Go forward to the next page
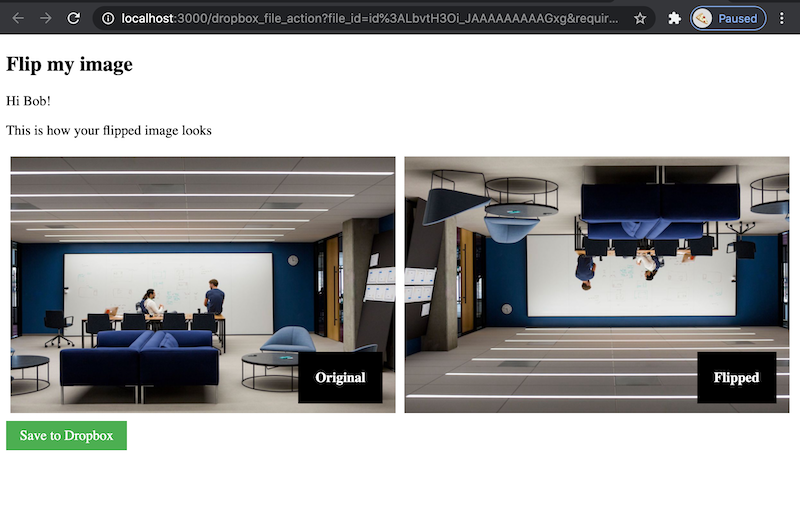This screenshot has height=522, width=800. [45, 18]
